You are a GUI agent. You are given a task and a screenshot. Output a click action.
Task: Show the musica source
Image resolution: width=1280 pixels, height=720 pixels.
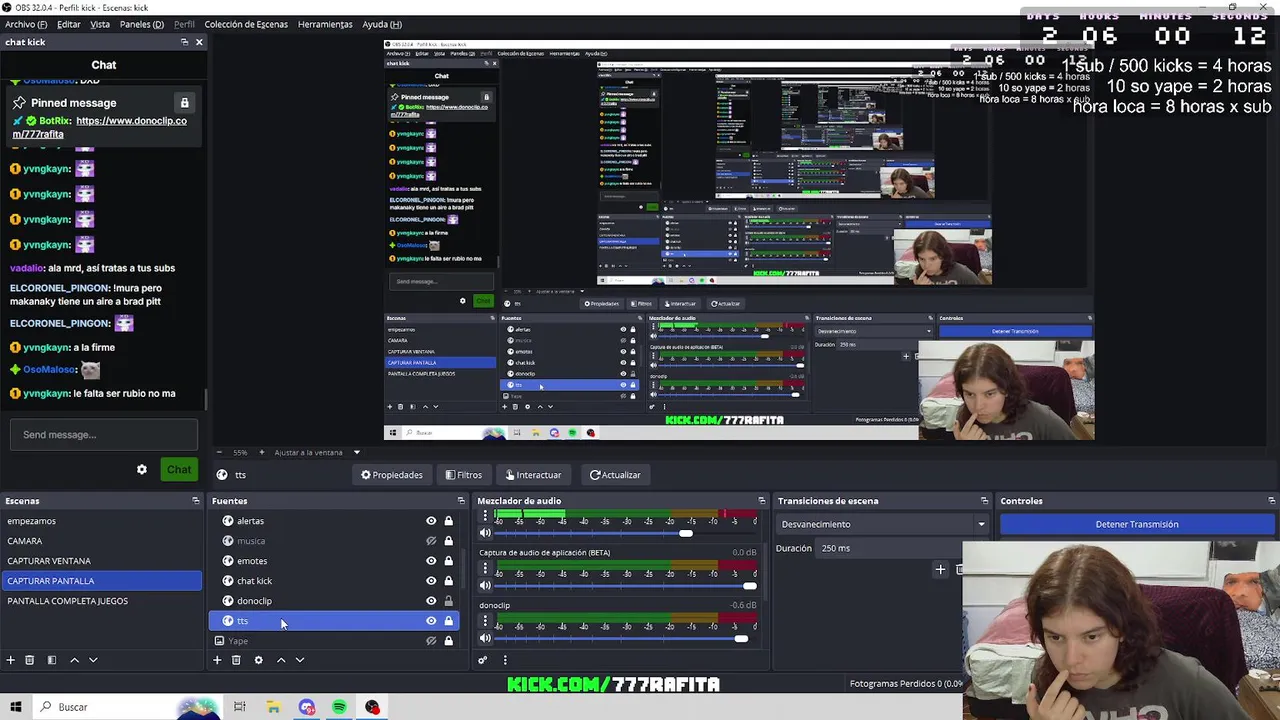click(x=431, y=541)
